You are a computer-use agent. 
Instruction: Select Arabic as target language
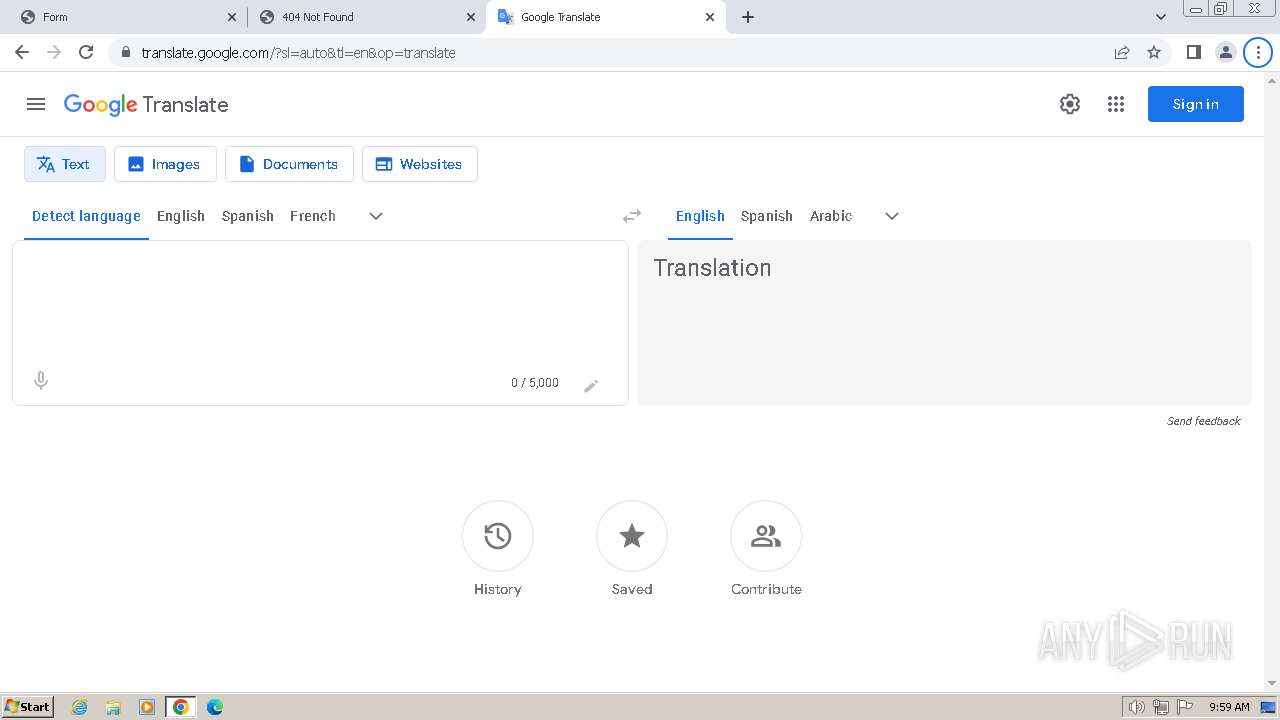831,216
